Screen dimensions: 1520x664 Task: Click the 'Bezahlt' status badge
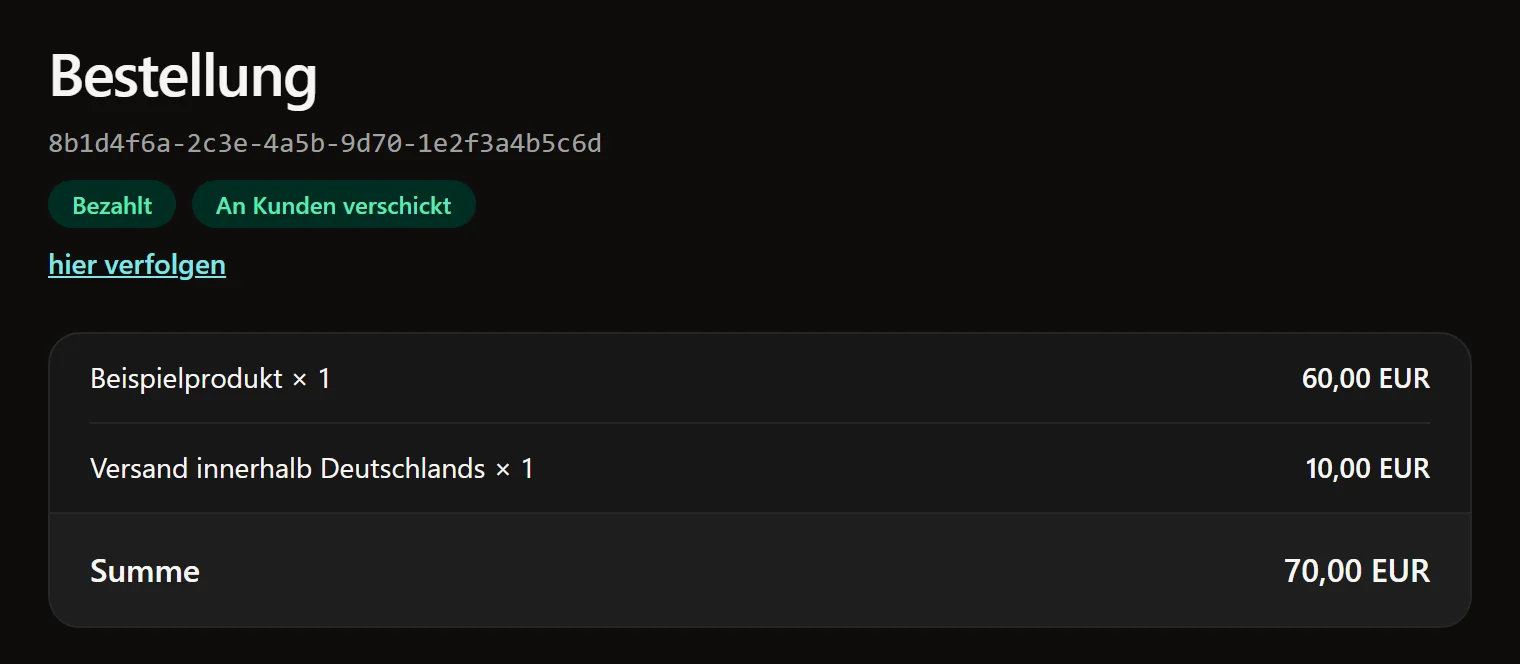[112, 205]
